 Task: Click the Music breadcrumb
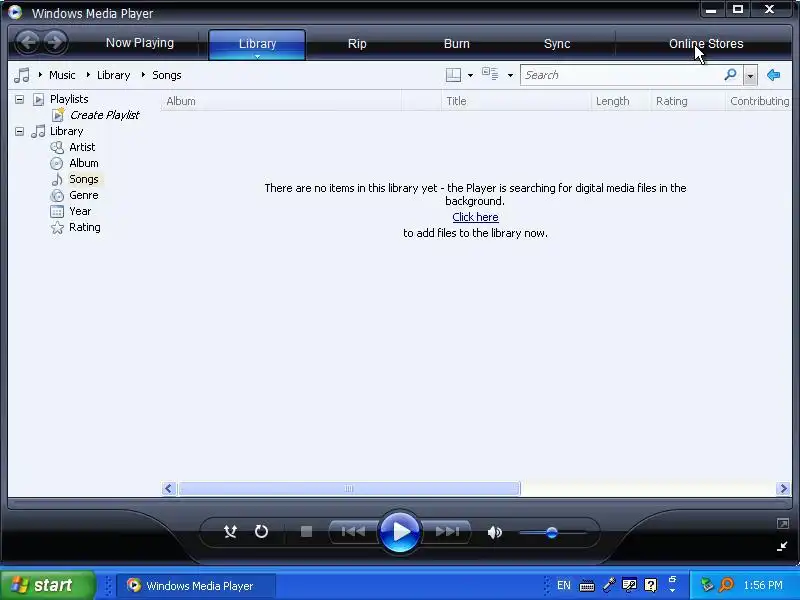62,75
